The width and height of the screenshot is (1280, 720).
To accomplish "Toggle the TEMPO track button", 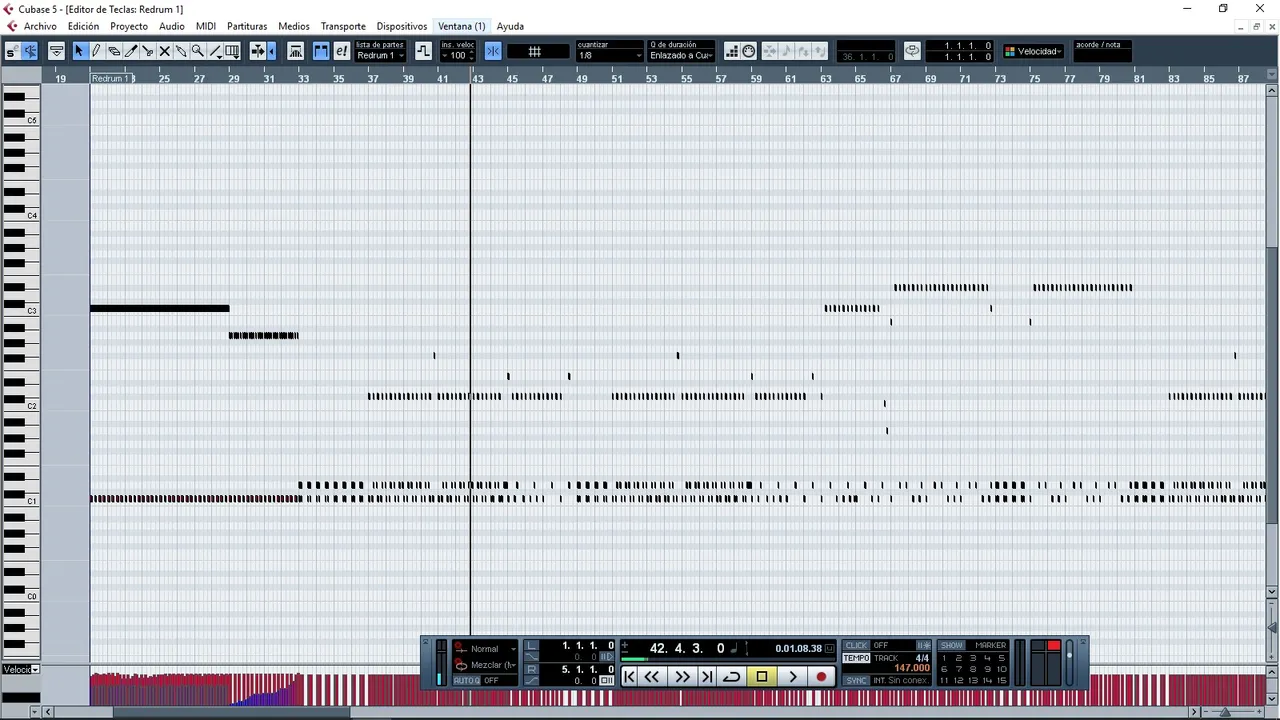I will pyautogui.click(x=857, y=658).
